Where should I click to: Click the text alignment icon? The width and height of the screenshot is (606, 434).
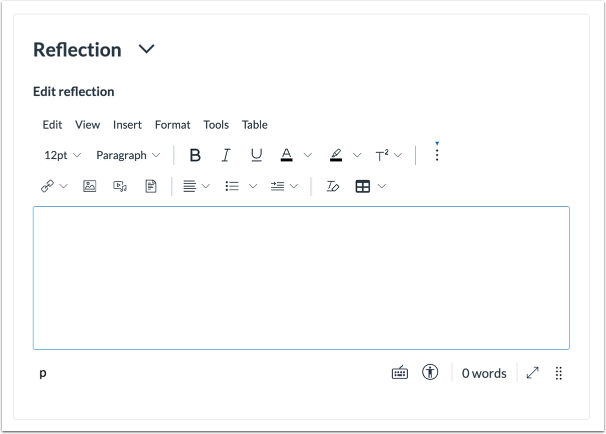click(x=189, y=186)
